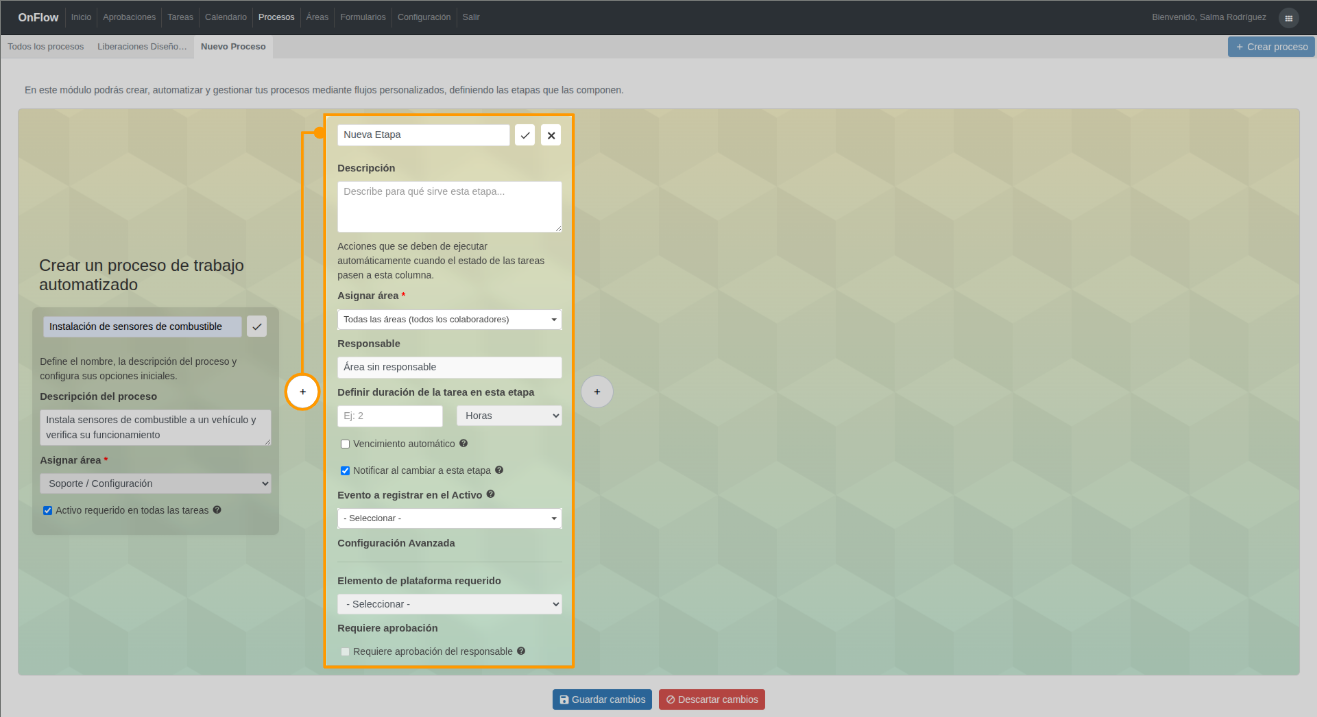
Task: Click Salir to log out
Action: tap(471, 17)
